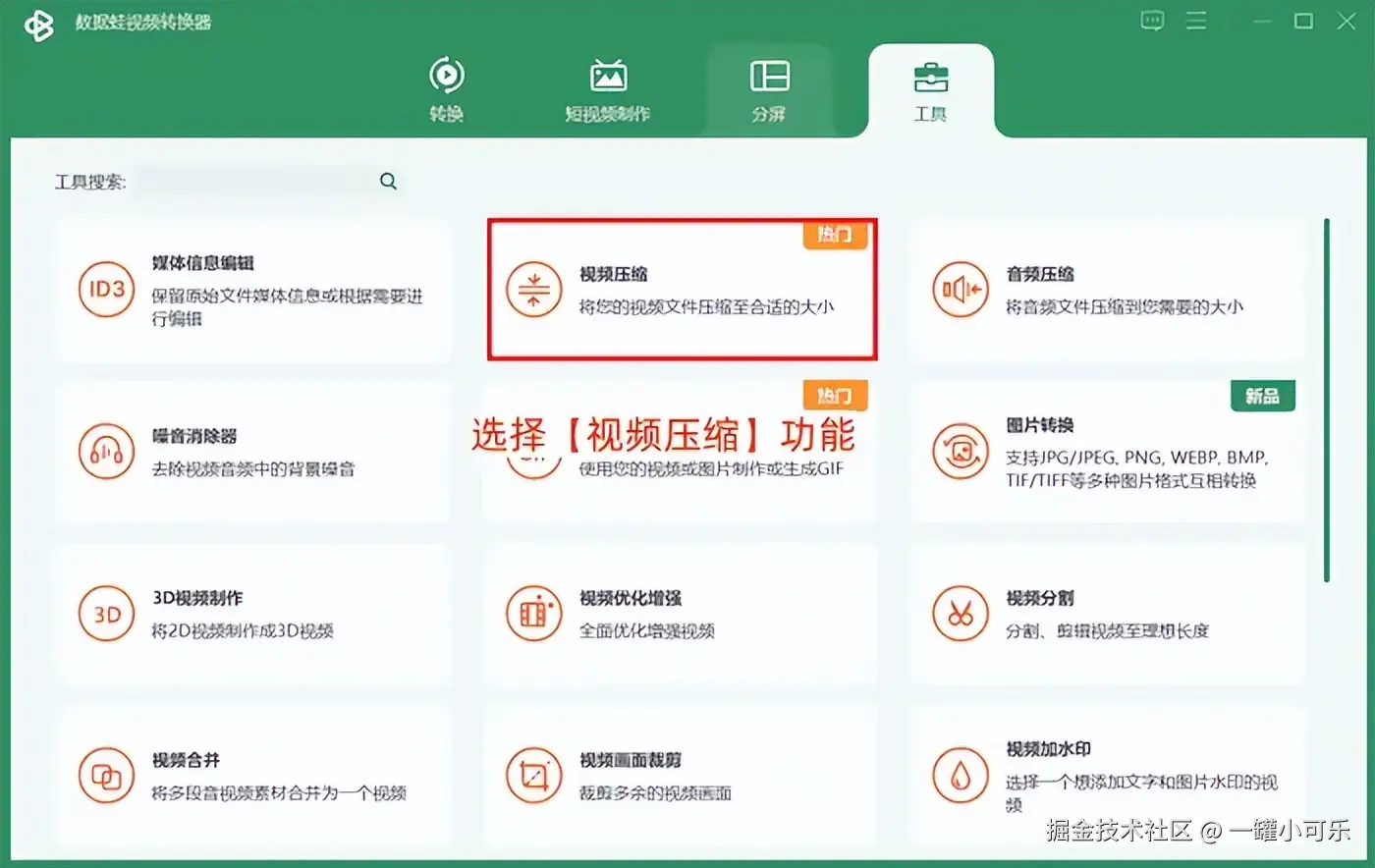This screenshot has height=868, width=1375.
Task: Open the 视频优化增强 enhancement icon
Action: [533, 614]
